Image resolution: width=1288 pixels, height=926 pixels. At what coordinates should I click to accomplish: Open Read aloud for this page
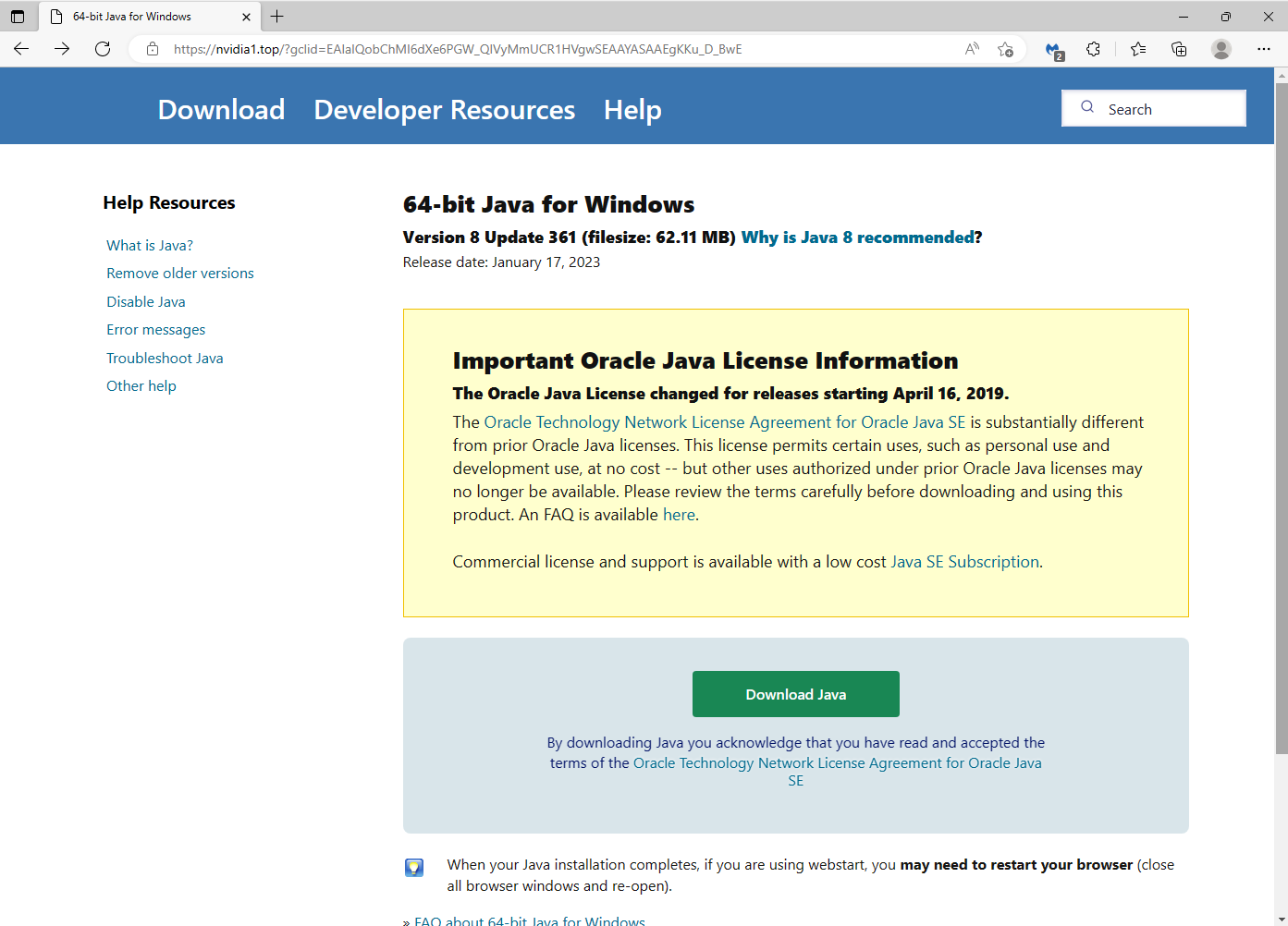point(972,49)
